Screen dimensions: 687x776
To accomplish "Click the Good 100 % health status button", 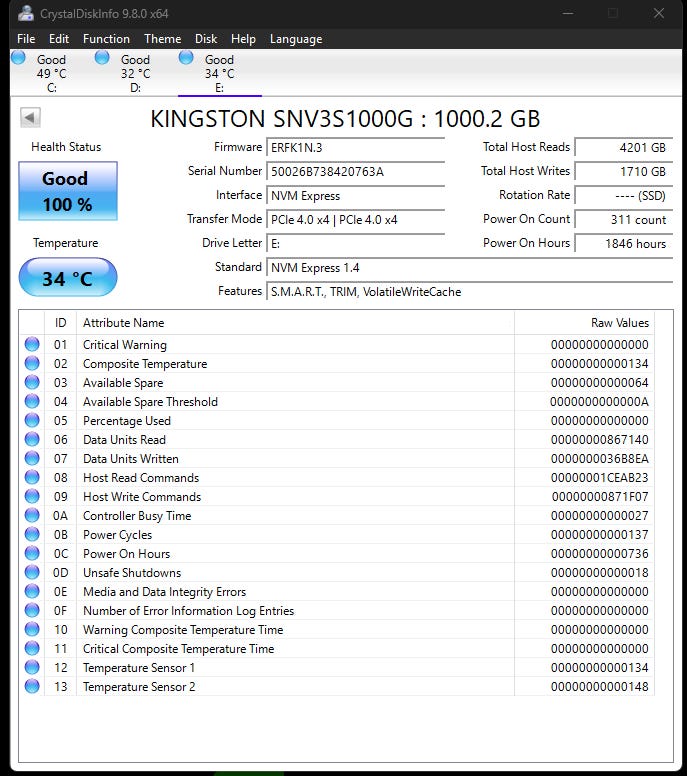I will (68, 191).
